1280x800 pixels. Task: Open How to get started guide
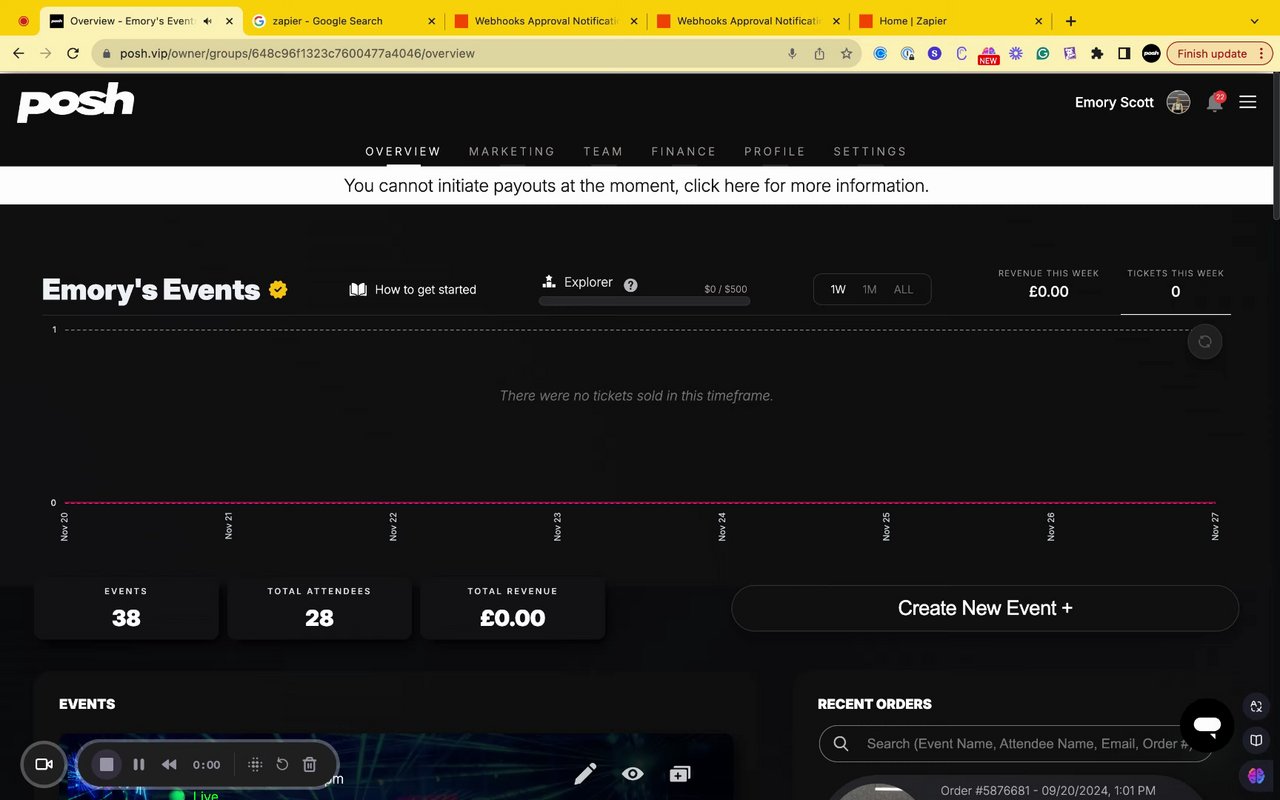point(413,290)
